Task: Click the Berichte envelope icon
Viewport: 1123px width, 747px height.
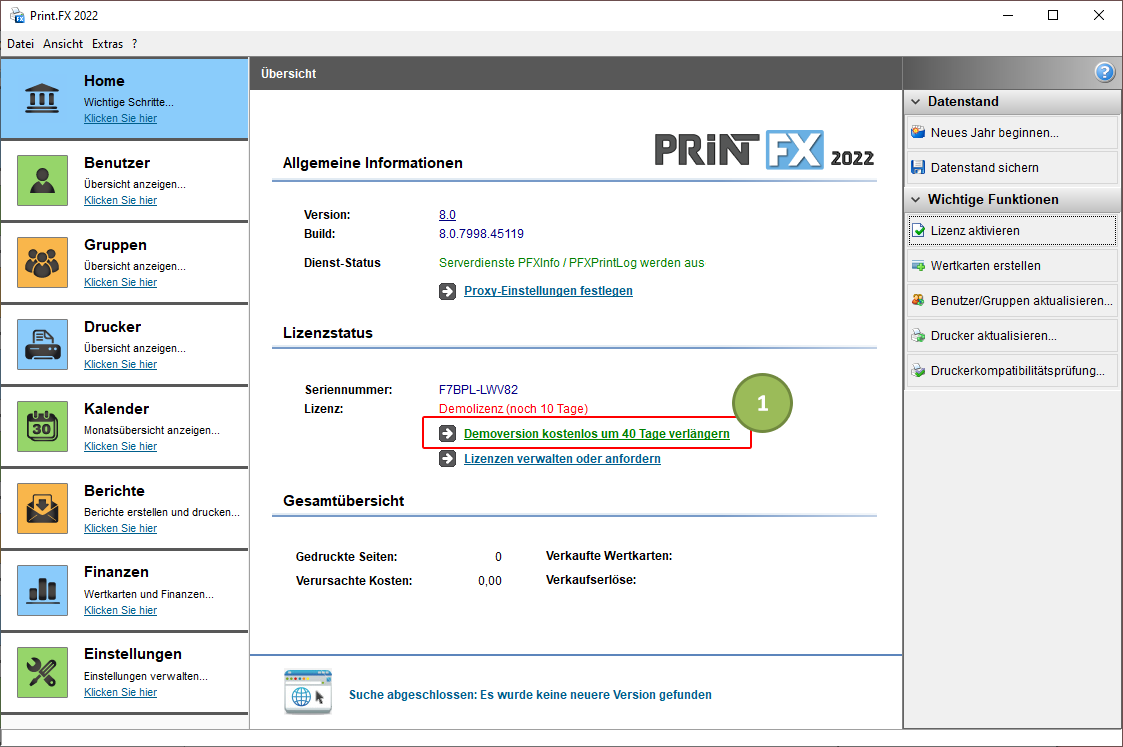Action: 42,509
